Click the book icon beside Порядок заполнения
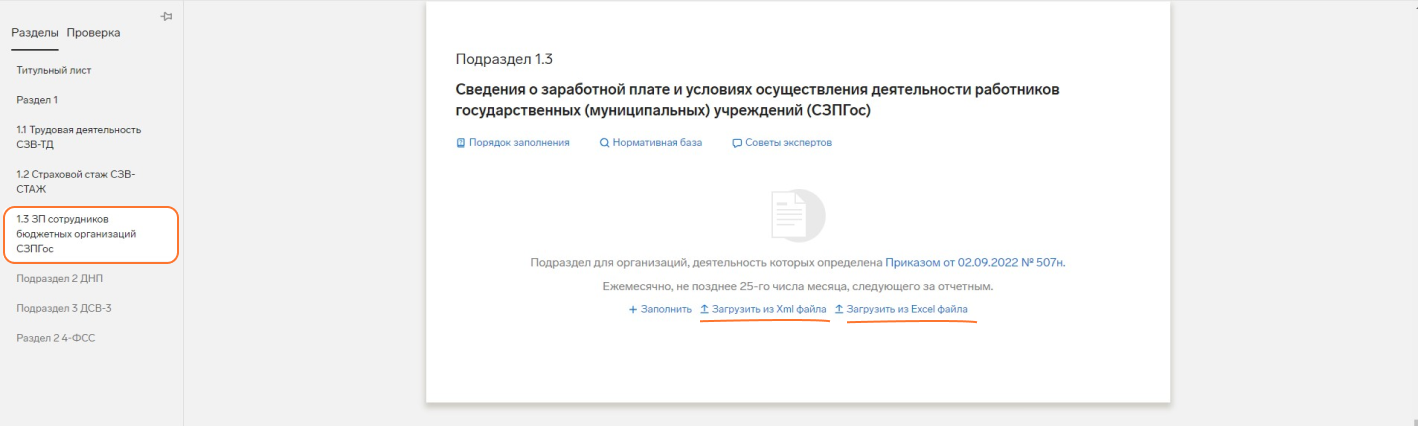This screenshot has height=426, width=1418. click(461, 143)
